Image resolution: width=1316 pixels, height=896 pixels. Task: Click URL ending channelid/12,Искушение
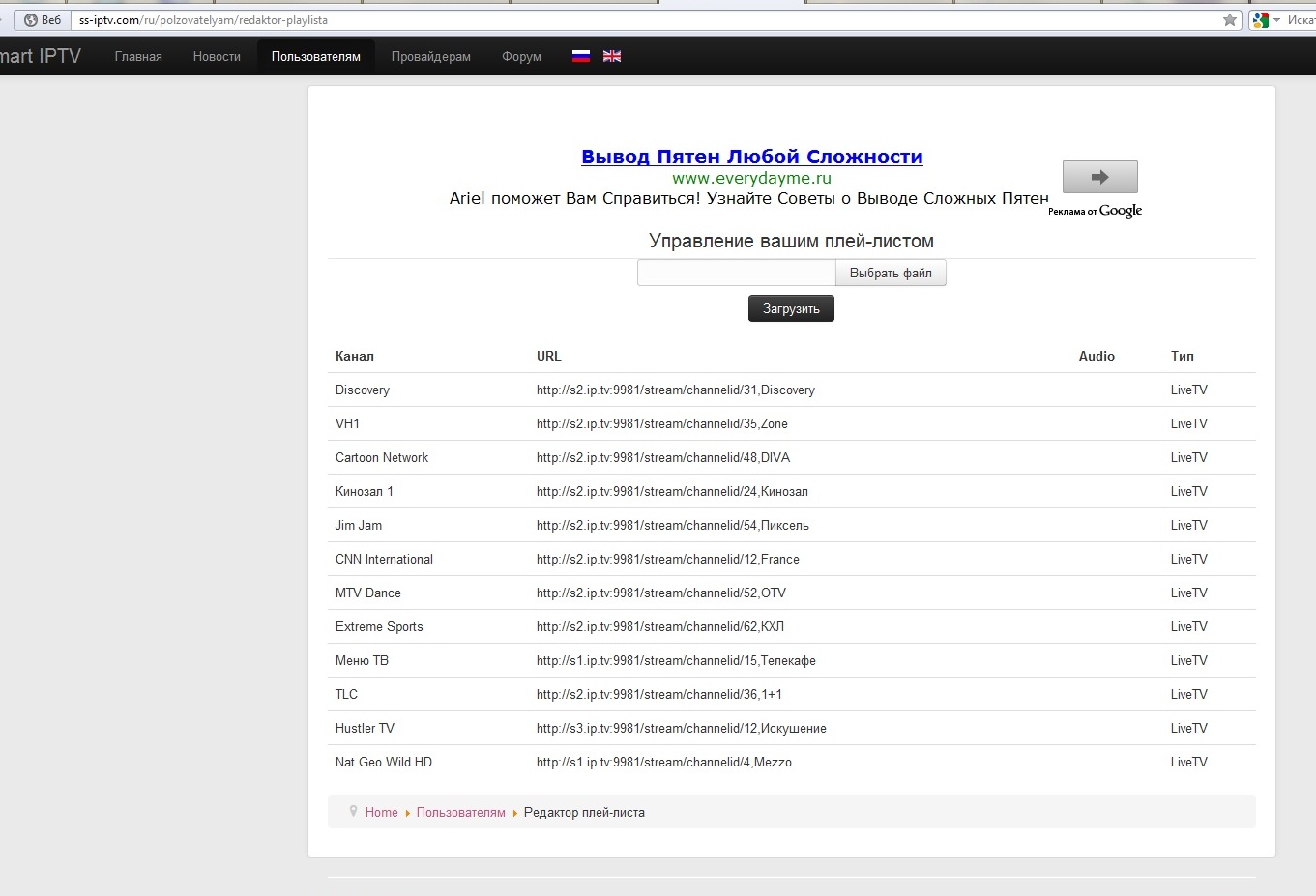click(x=682, y=728)
